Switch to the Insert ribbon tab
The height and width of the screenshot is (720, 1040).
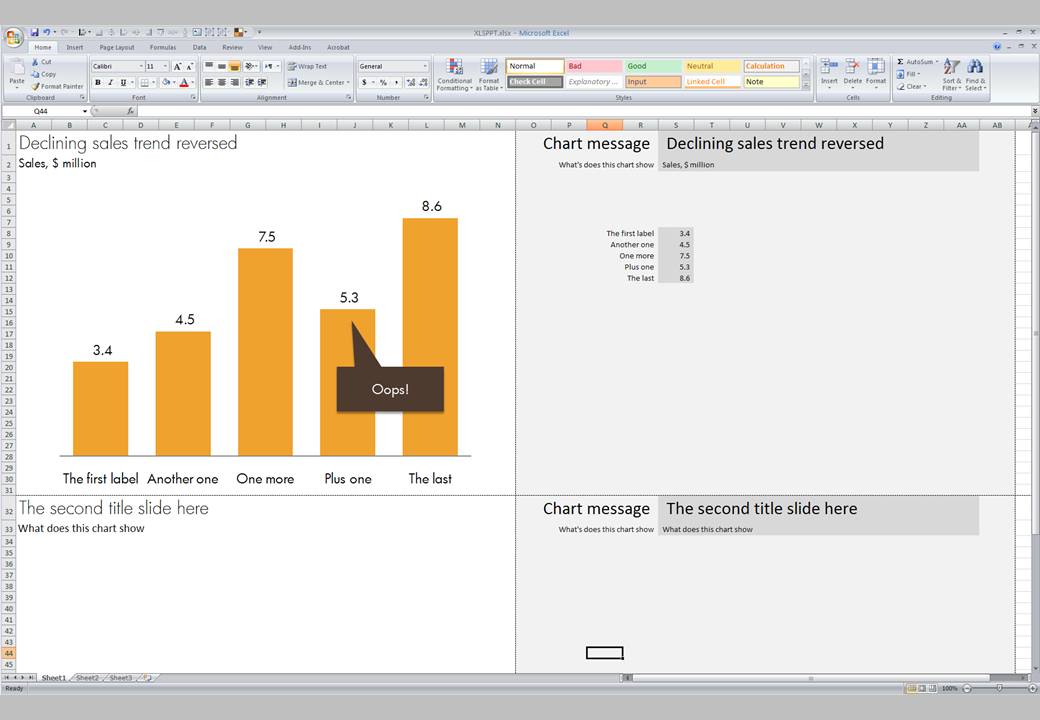point(74,47)
